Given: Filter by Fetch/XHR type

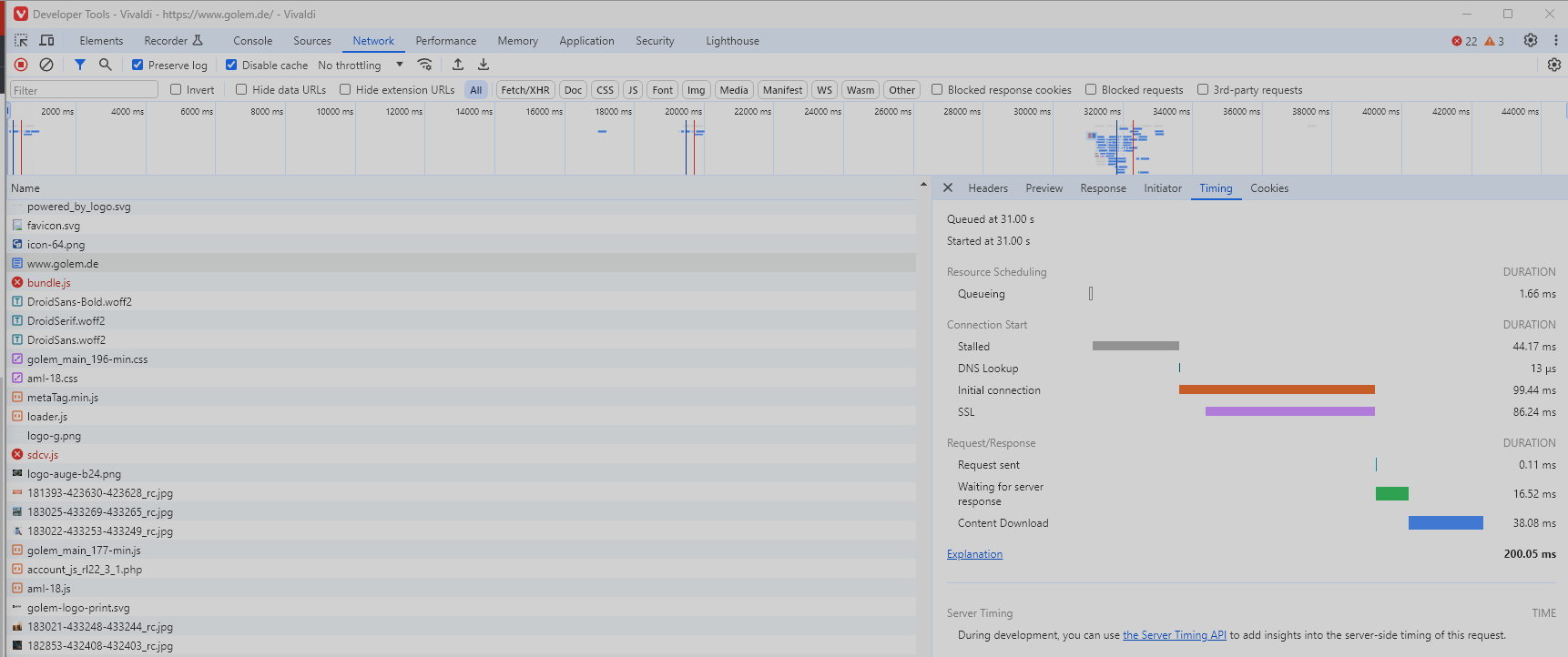Looking at the screenshot, I should [525, 90].
